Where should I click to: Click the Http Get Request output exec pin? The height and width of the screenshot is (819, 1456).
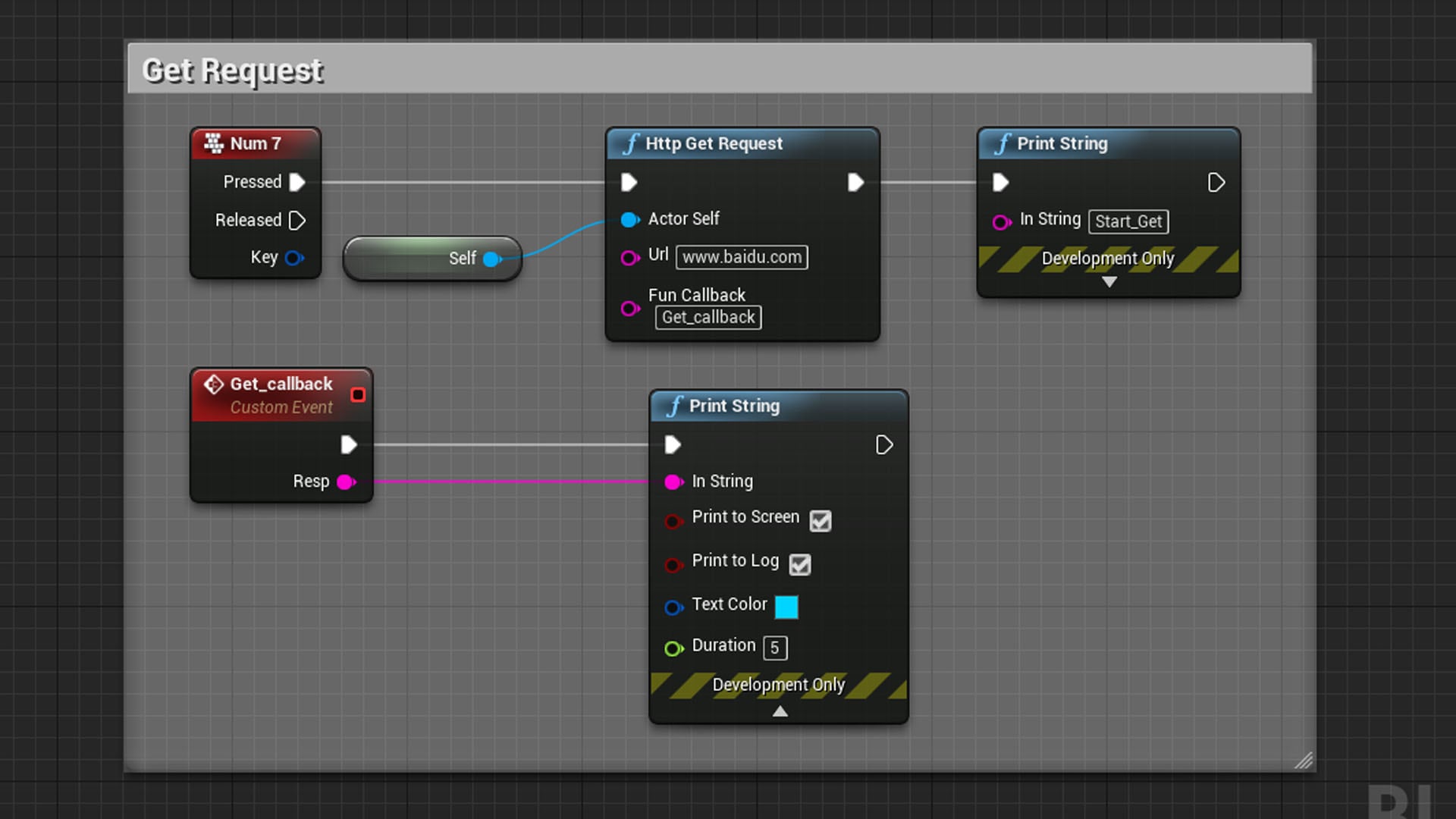tap(855, 183)
